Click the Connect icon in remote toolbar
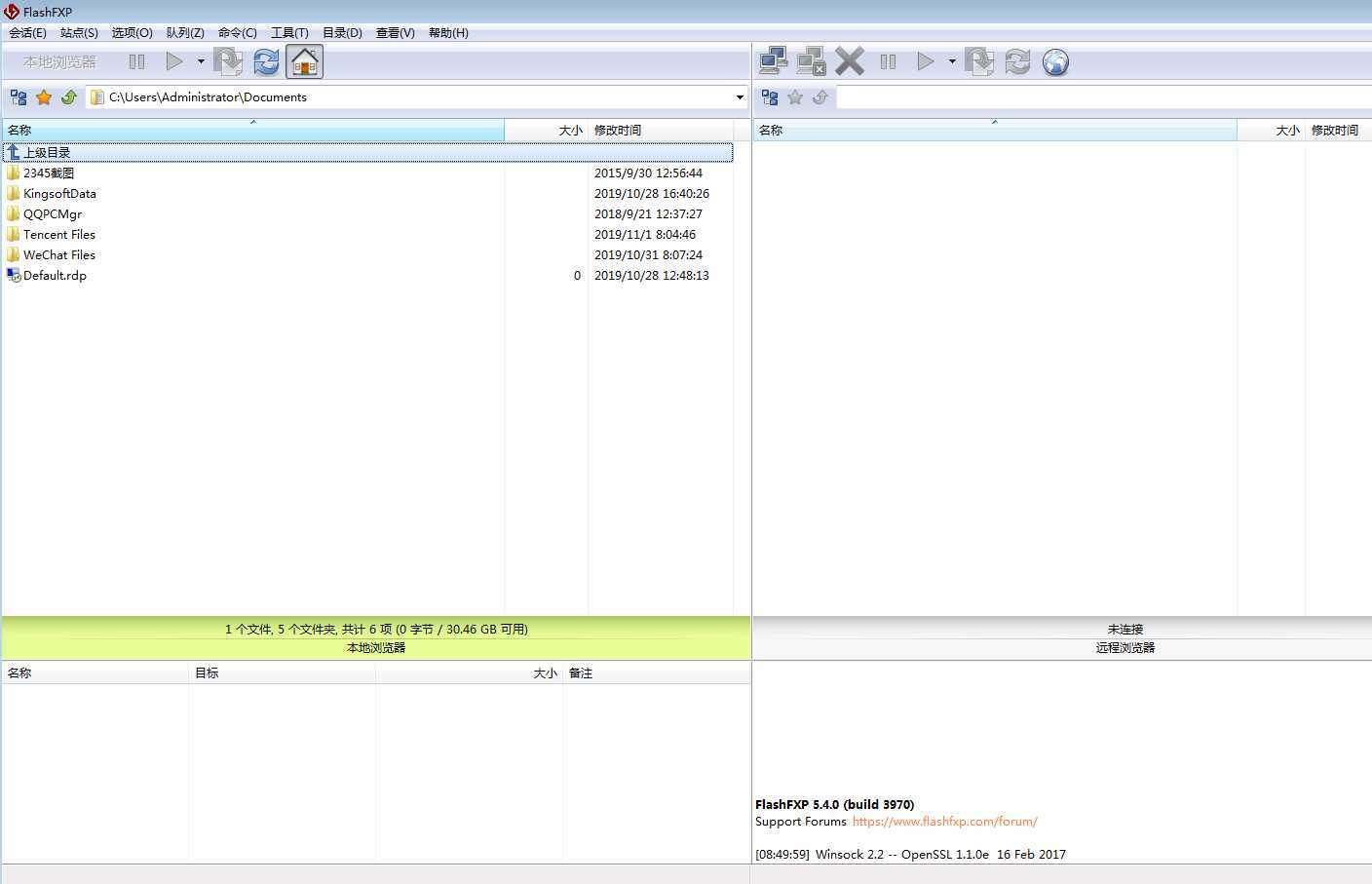This screenshot has height=884, width=1372. (774, 61)
